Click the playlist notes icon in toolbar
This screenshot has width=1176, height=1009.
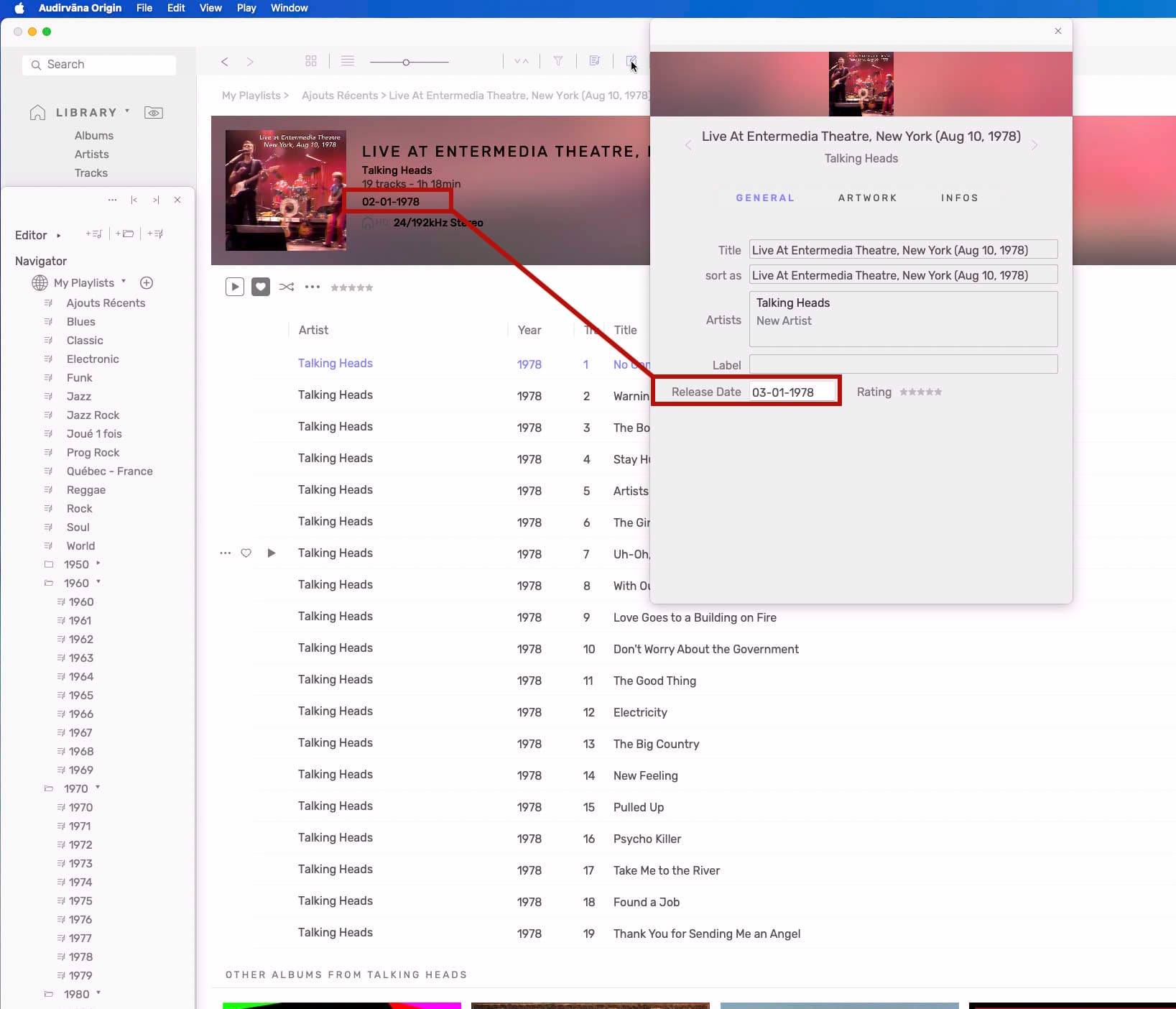[594, 61]
